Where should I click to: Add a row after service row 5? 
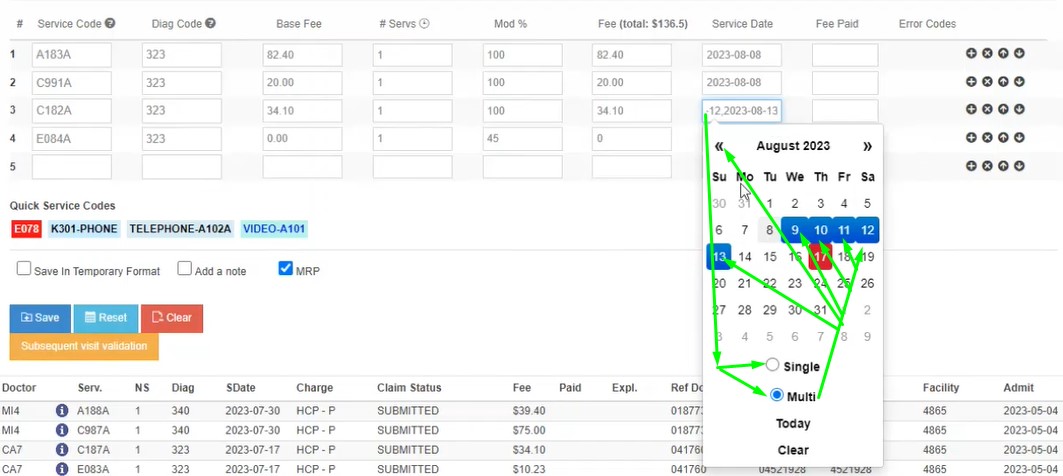pos(971,166)
